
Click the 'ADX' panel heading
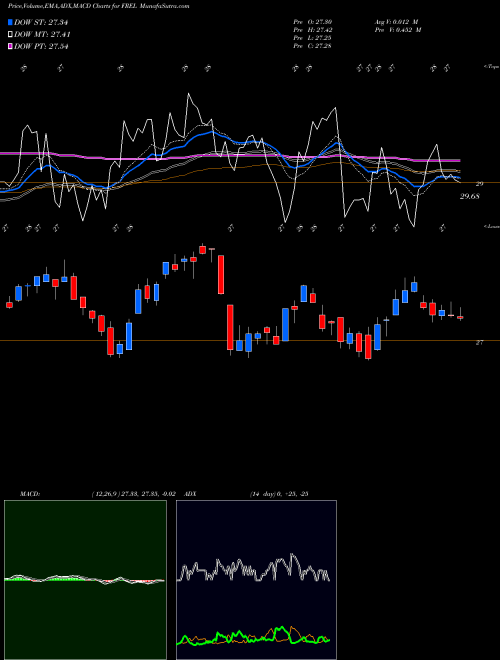[190, 494]
